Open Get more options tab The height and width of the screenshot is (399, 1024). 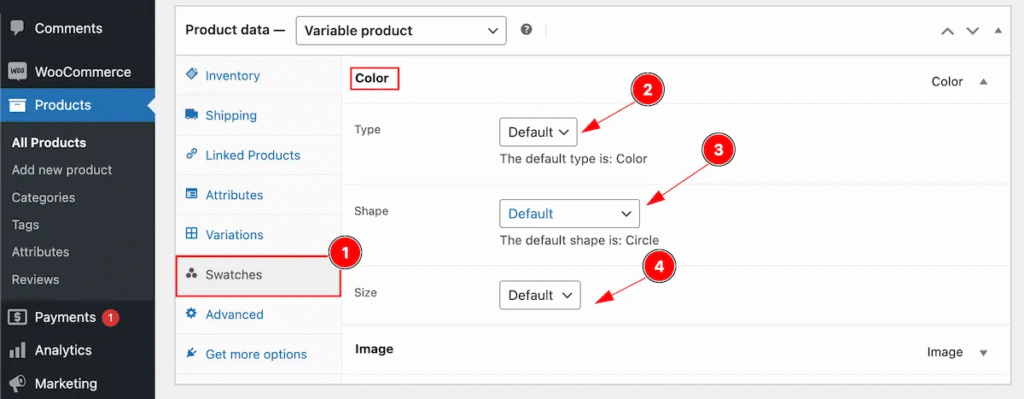pyautogui.click(x=259, y=355)
